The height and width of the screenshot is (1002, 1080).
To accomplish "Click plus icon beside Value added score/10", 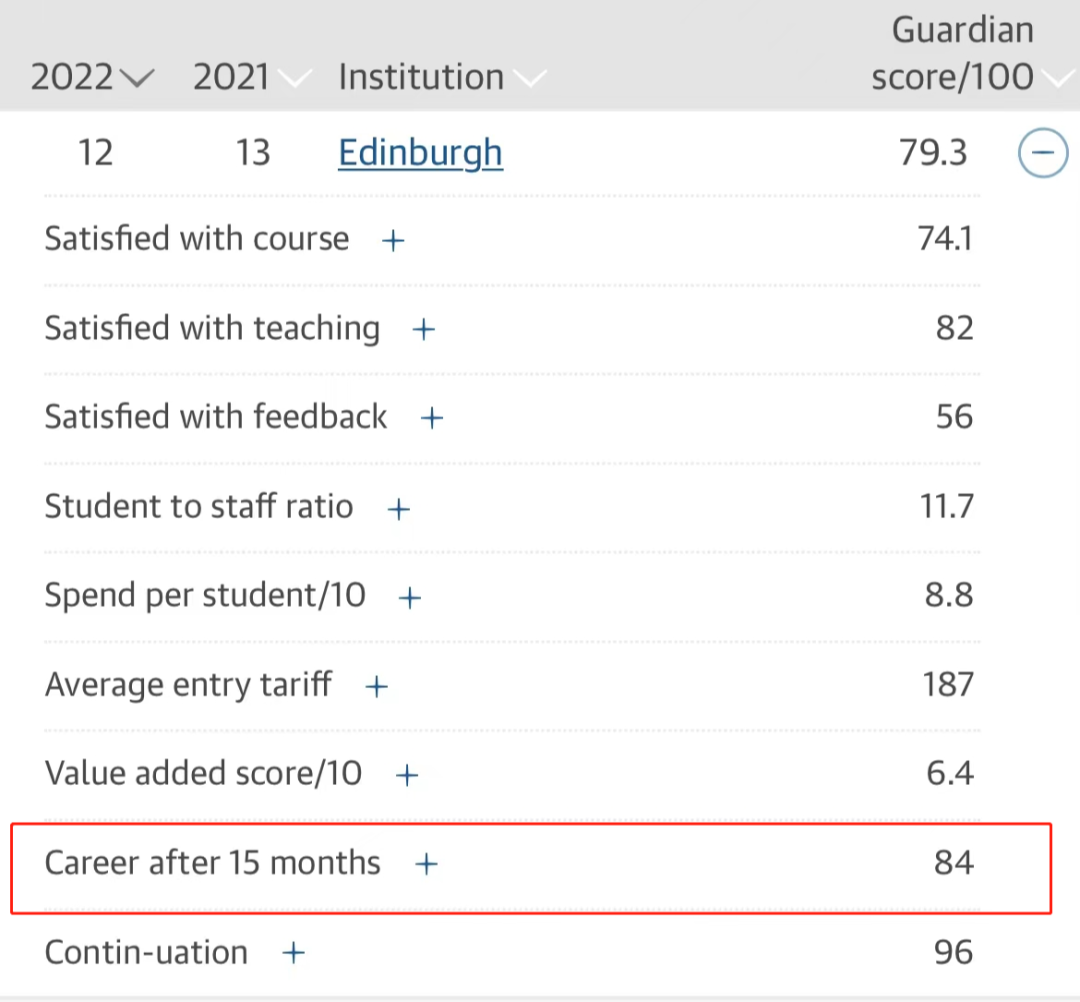I will coord(407,776).
